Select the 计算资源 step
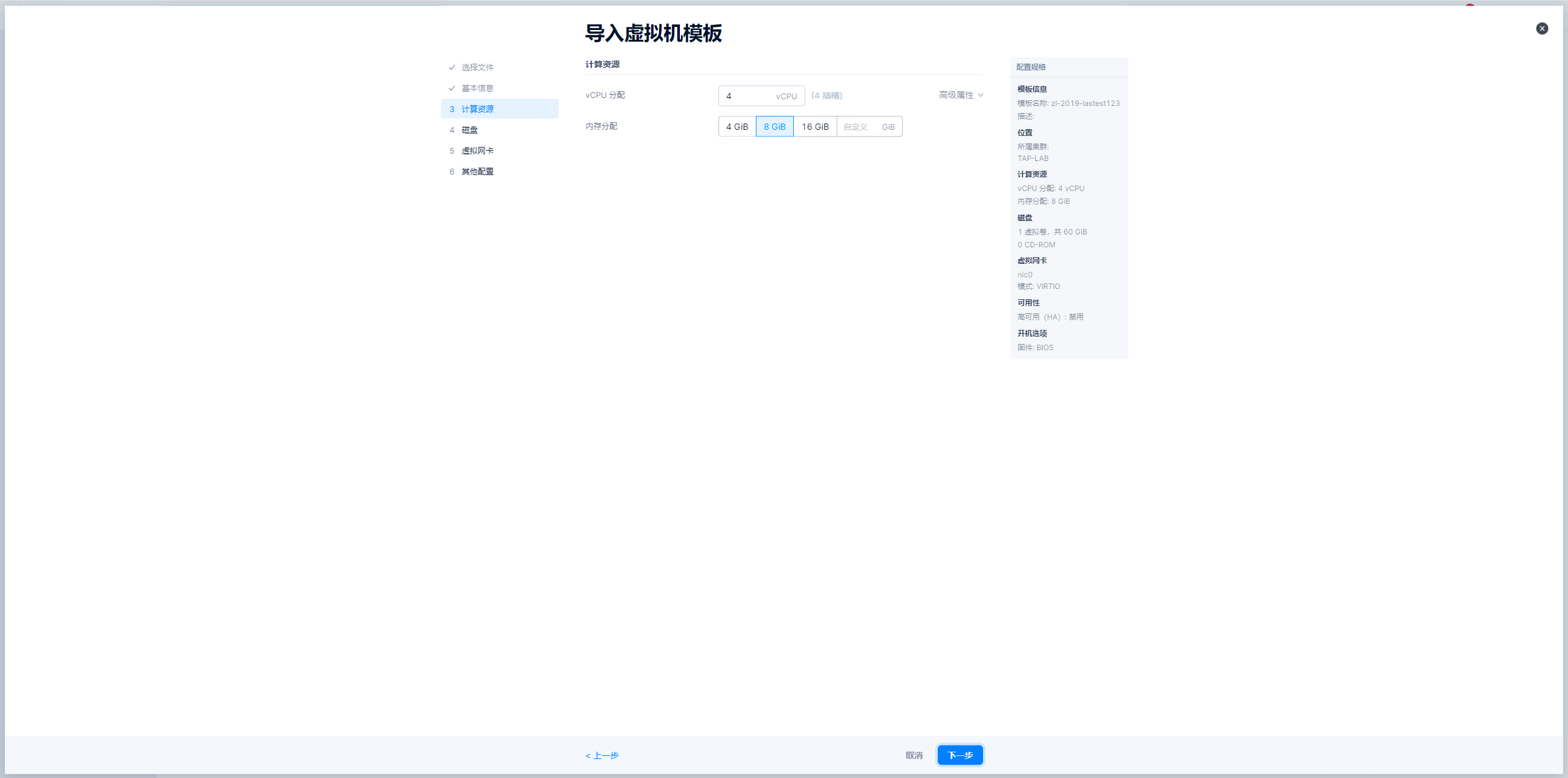The image size is (1568, 778). click(499, 109)
